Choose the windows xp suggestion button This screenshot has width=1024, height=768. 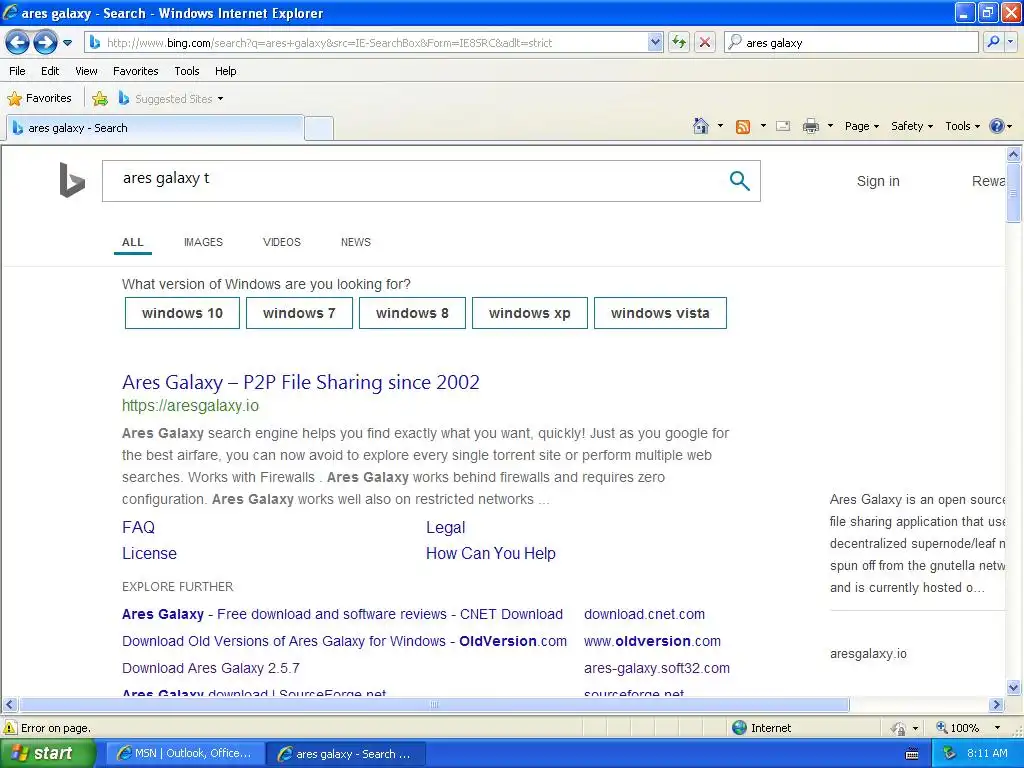pos(530,313)
